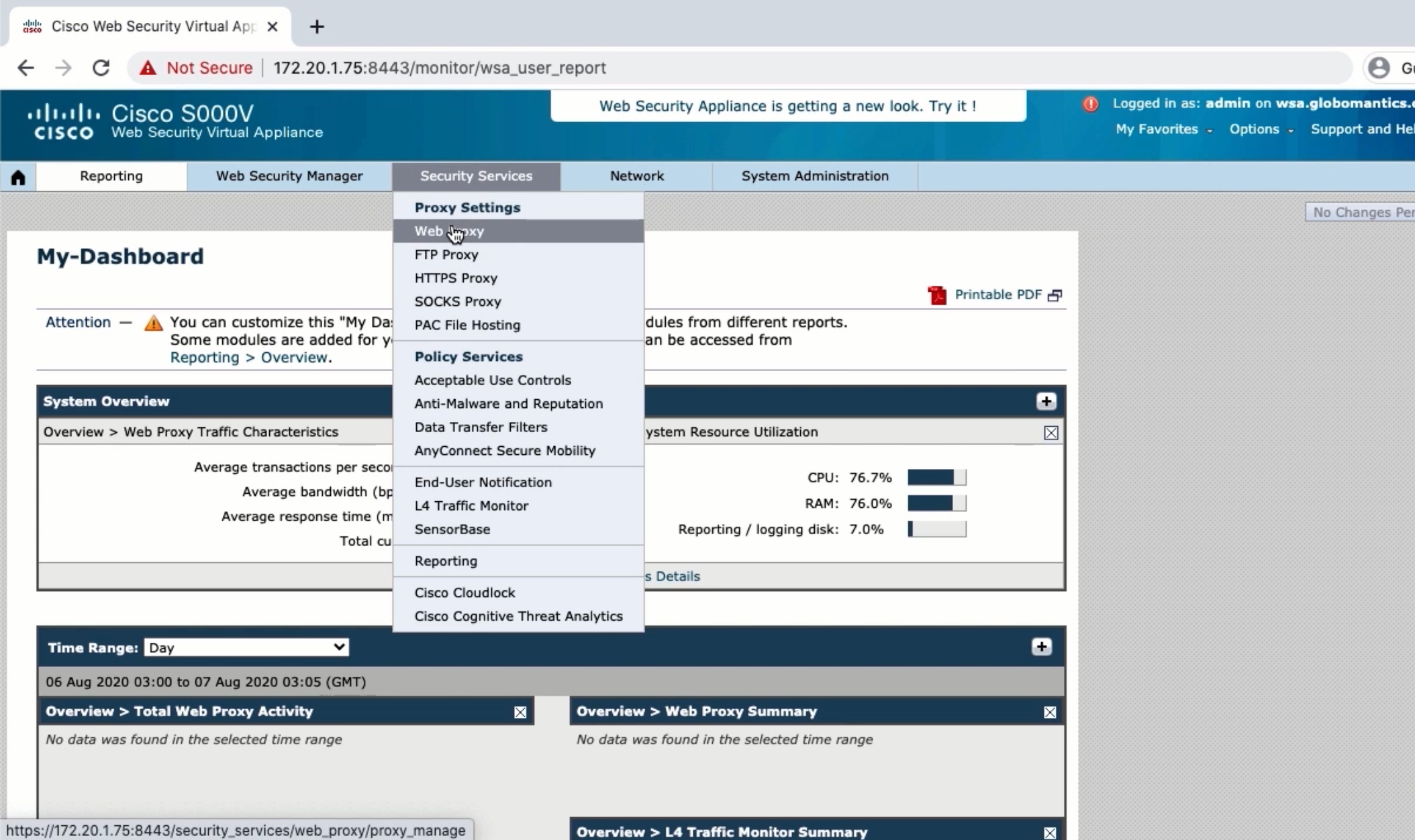Close Web Proxy Summary module
This screenshot has height=840, width=1415.
click(1050, 712)
